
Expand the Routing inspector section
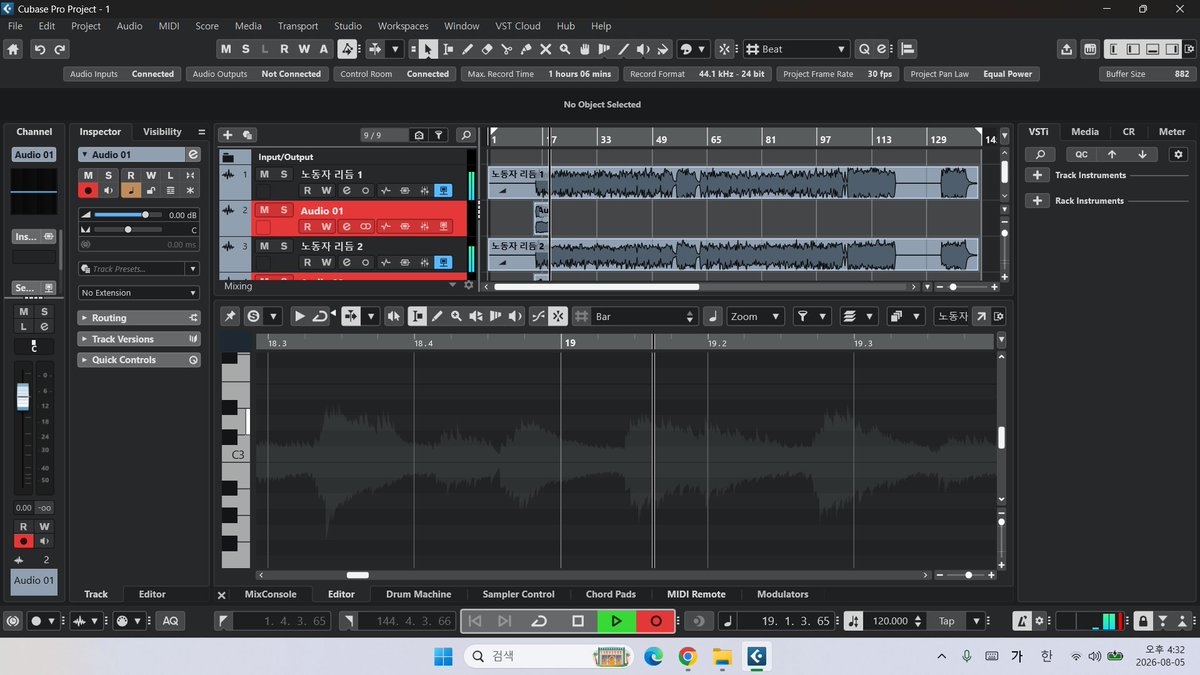pos(139,318)
